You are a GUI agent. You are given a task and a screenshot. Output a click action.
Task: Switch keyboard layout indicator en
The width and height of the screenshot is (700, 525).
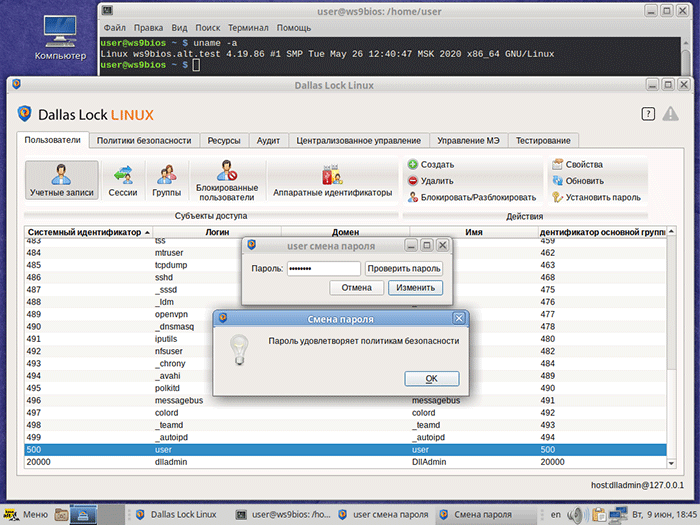555,514
